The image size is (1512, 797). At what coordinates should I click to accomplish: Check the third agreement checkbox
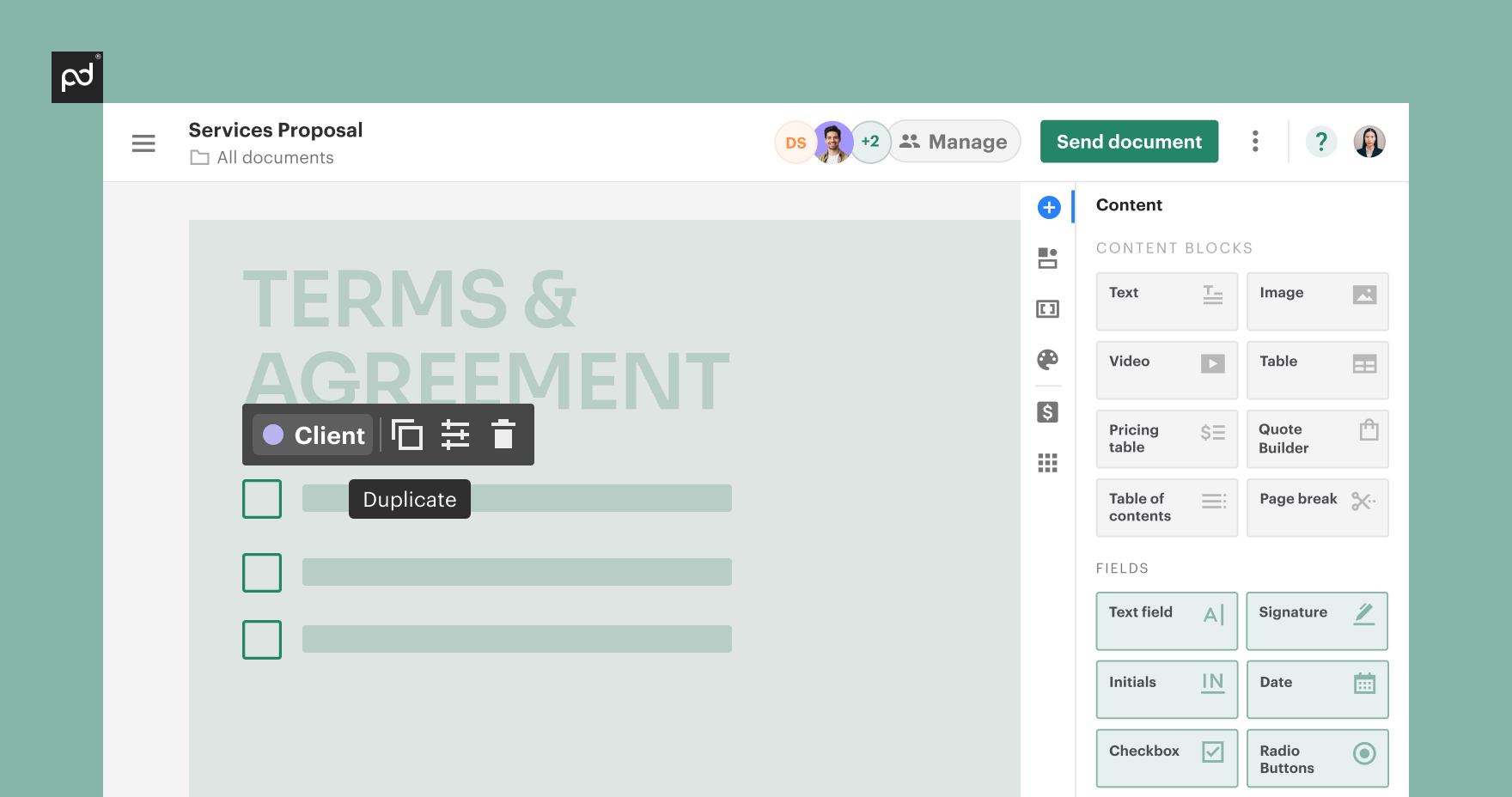pyautogui.click(x=261, y=639)
